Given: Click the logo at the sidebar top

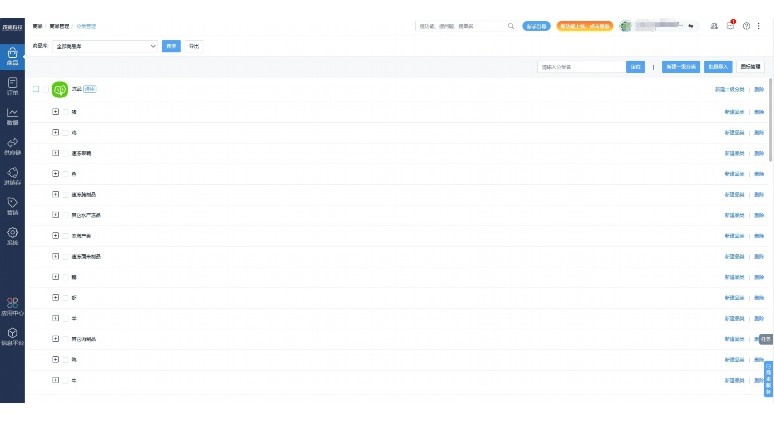Looking at the screenshot, I should (12, 27).
